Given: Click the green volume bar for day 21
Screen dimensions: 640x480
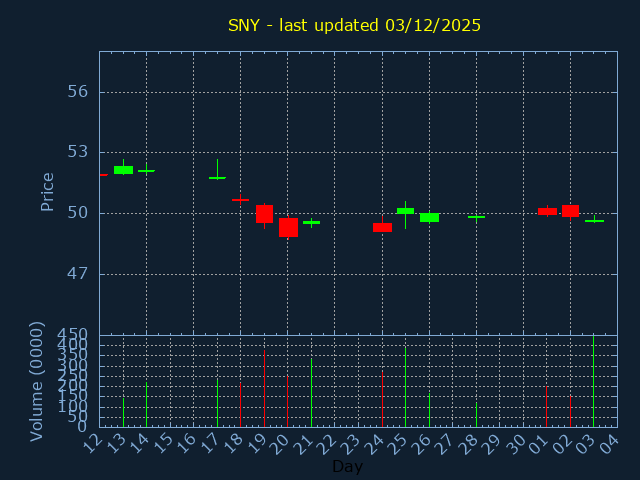Looking at the screenshot, I should click(x=311, y=393).
